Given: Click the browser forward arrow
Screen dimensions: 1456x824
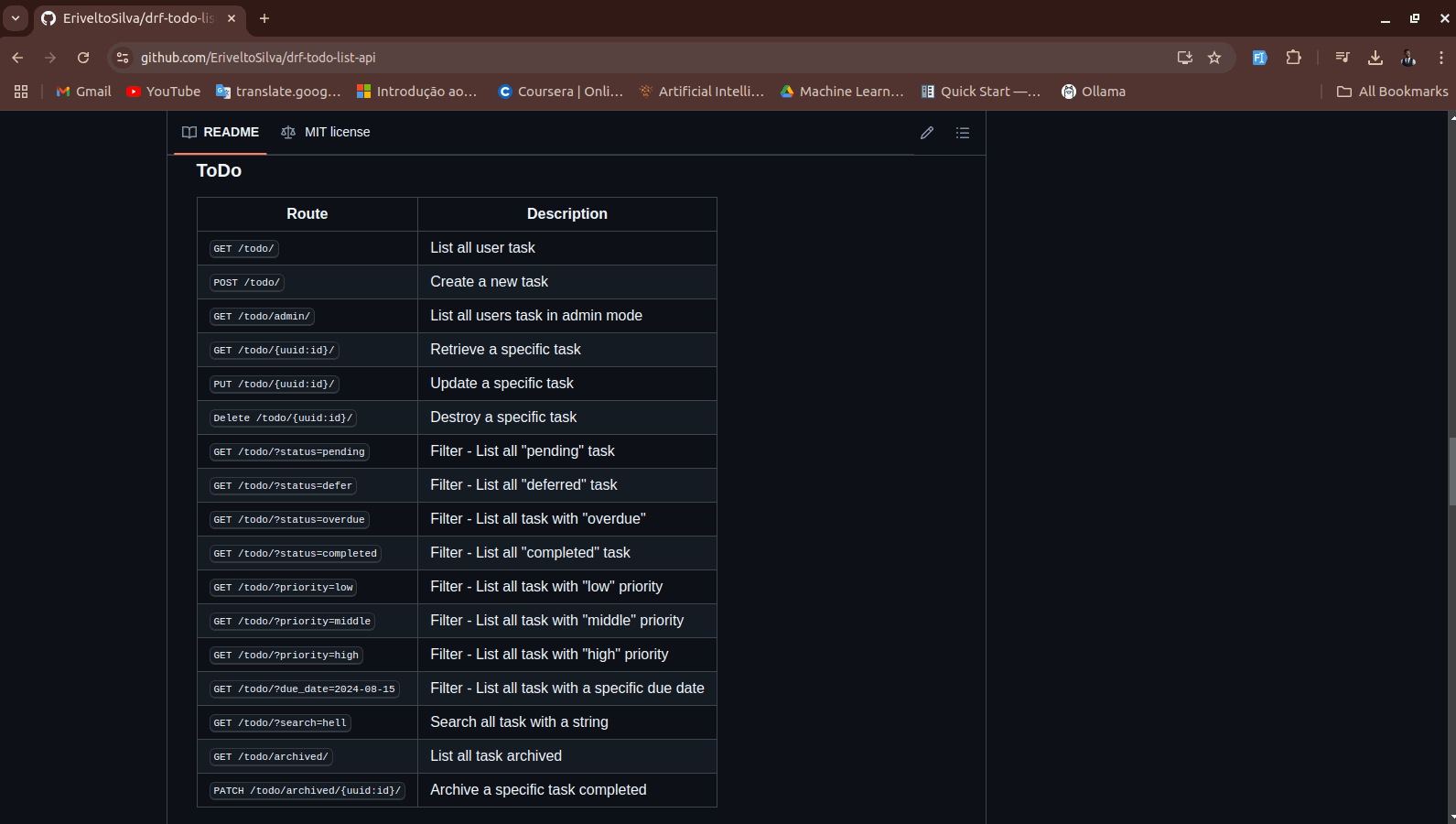Looking at the screenshot, I should coord(50,58).
